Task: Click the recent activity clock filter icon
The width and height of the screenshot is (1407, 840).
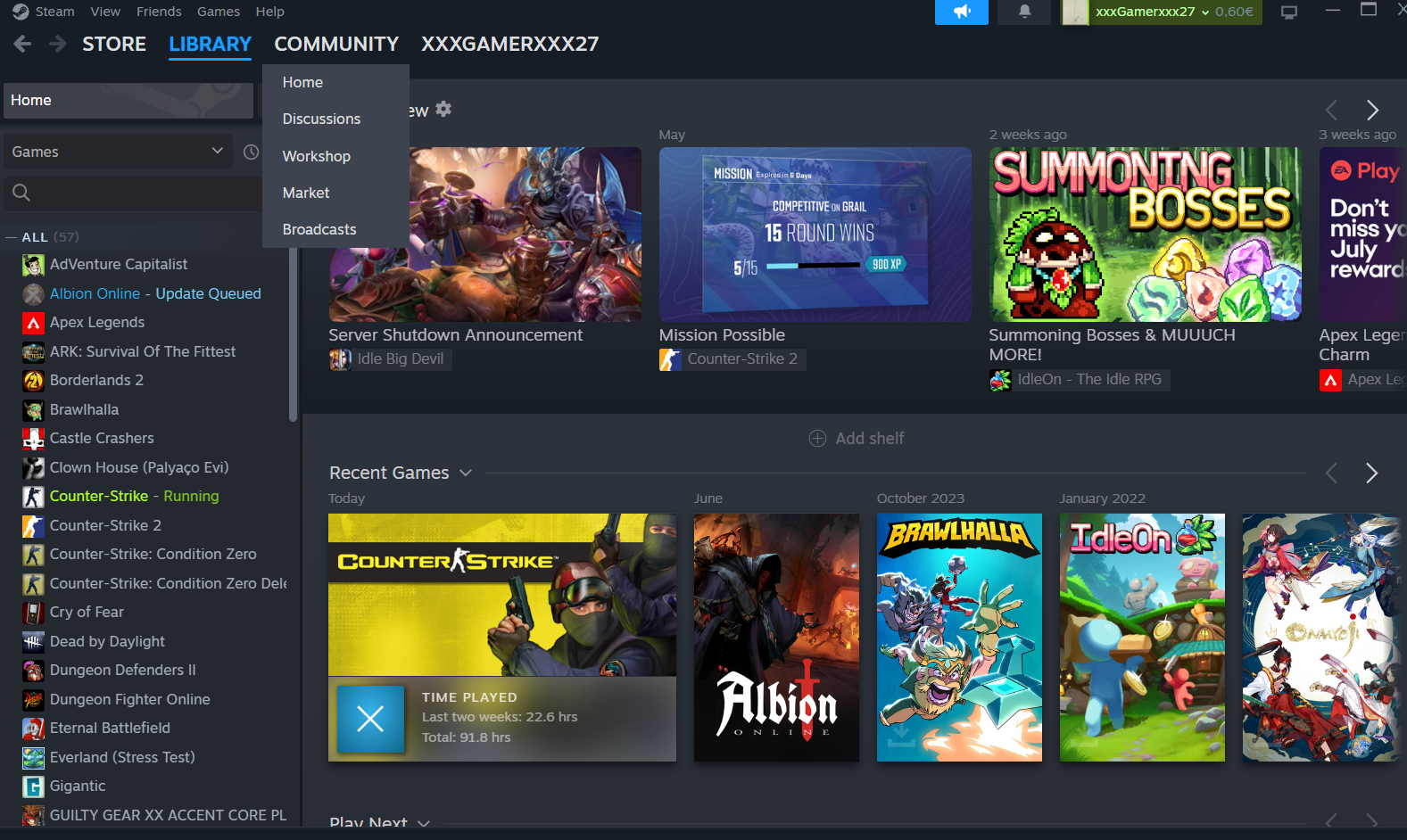Action: [x=252, y=152]
